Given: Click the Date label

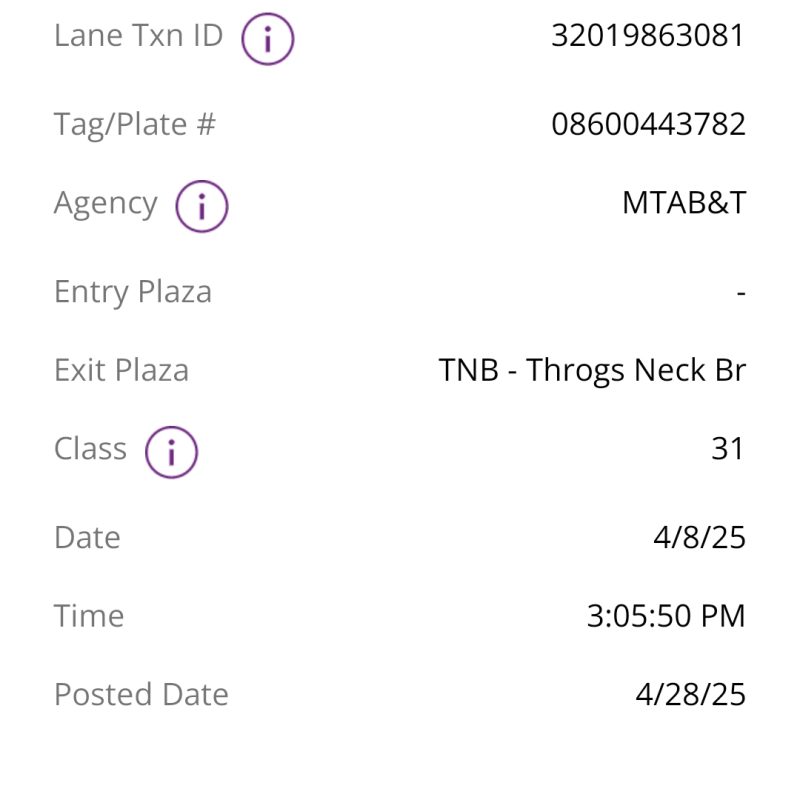Looking at the screenshot, I should click(87, 537).
